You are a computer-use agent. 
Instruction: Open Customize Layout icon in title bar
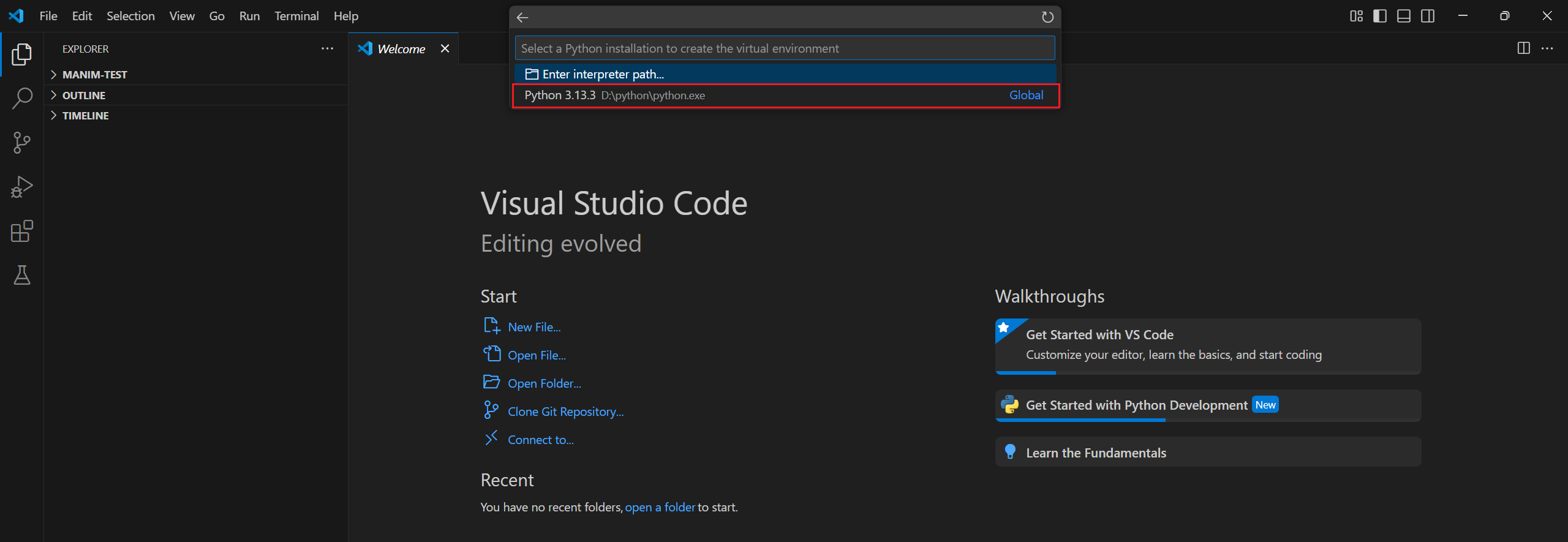1357,16
